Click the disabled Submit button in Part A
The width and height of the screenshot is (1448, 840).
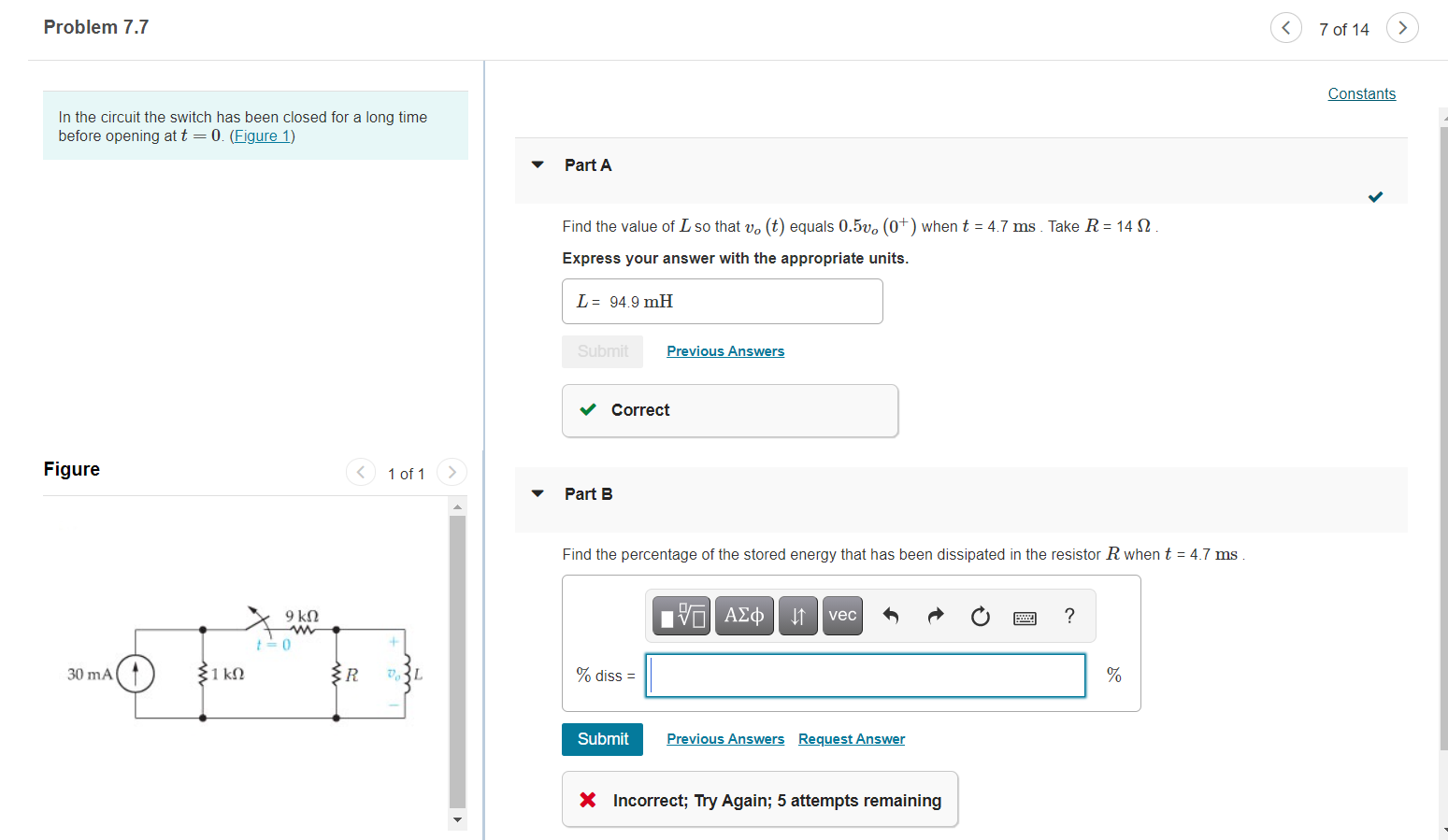coord(603,351)
